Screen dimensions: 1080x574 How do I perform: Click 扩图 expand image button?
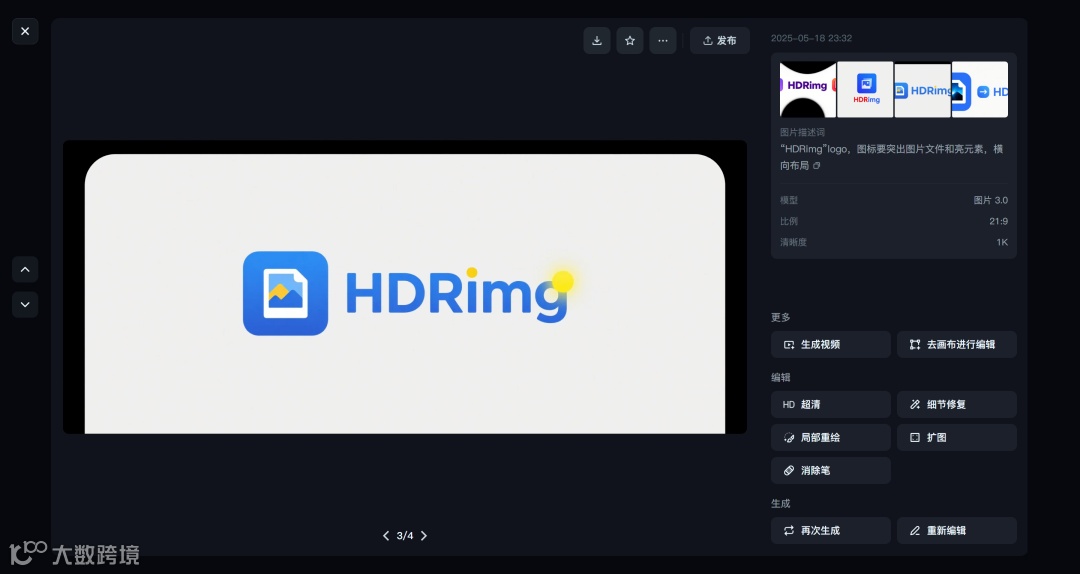[957, 438]
